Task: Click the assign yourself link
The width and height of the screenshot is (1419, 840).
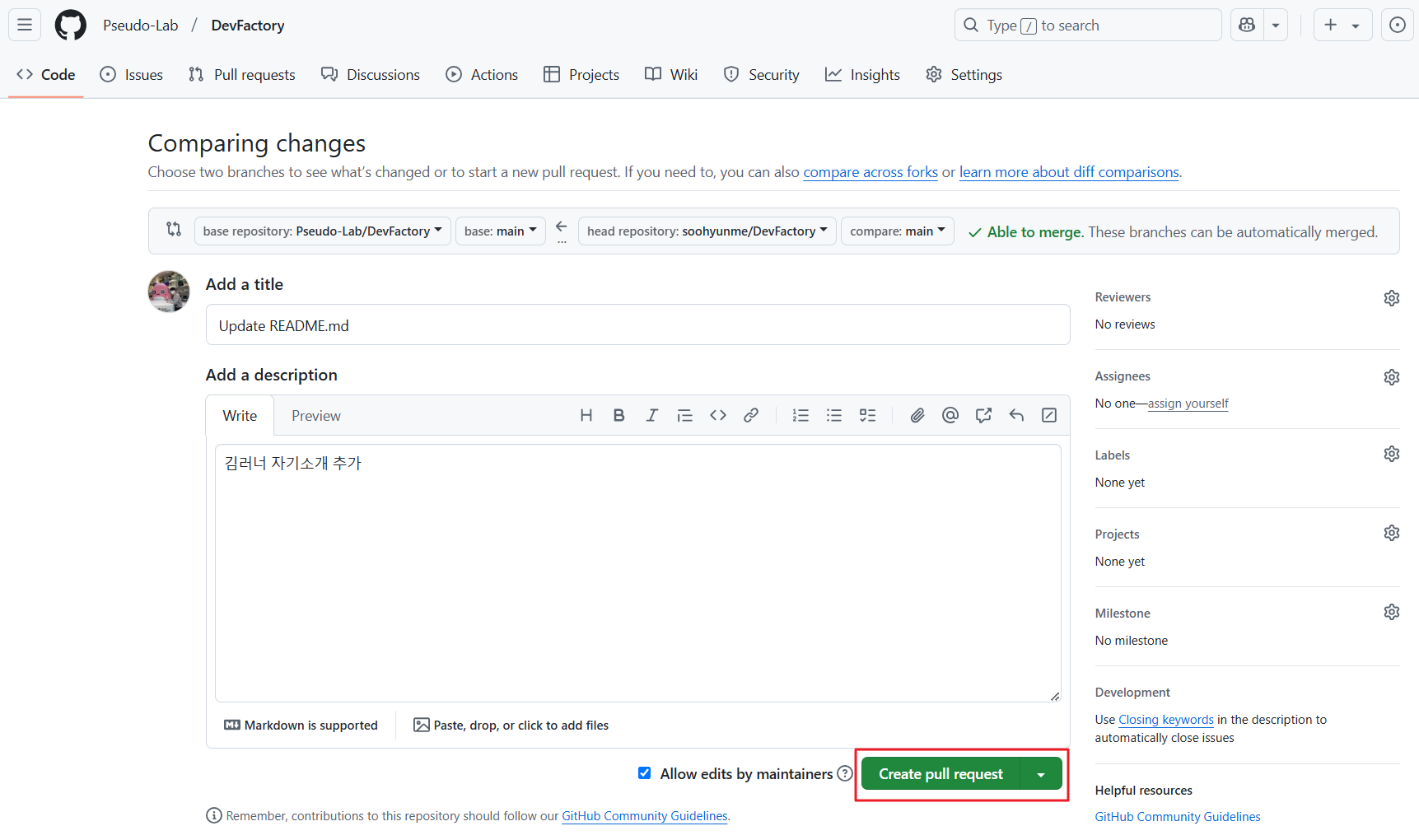Action: 1188,404
